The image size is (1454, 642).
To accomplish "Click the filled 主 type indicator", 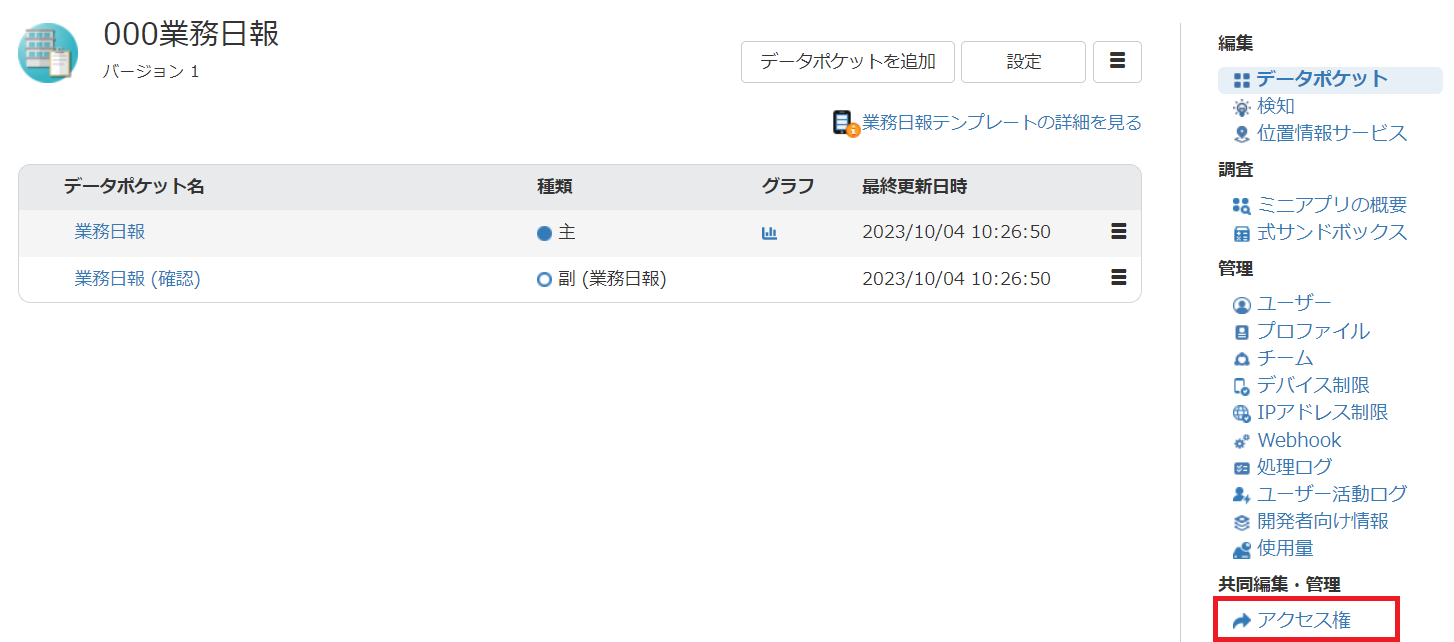I will pyautogui.click(x=544, y=233).
